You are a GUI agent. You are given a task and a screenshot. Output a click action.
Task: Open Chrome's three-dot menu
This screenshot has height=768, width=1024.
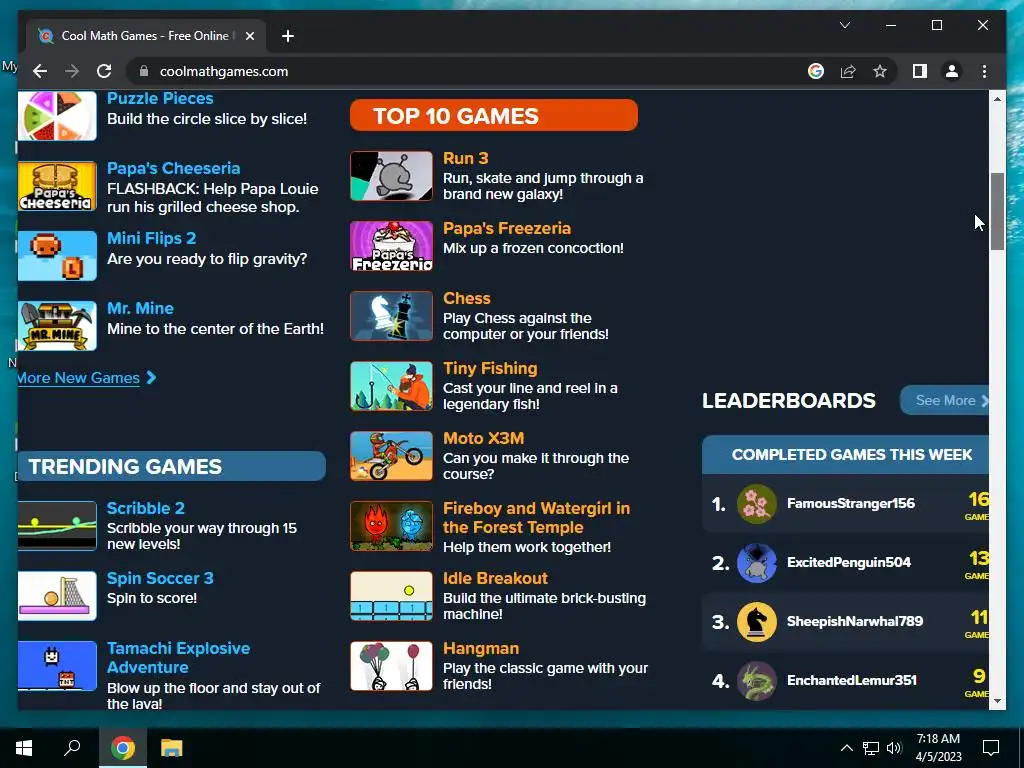point(984,71)
